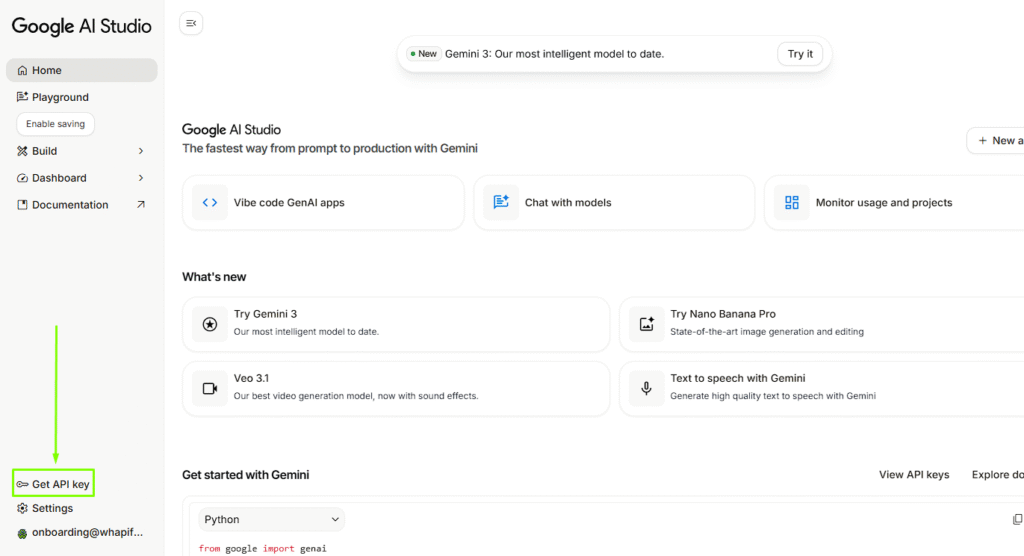1024x556 pixels.
Task: Click the video camera icon on Veo 3.1
Action: [x=210, y=388]
